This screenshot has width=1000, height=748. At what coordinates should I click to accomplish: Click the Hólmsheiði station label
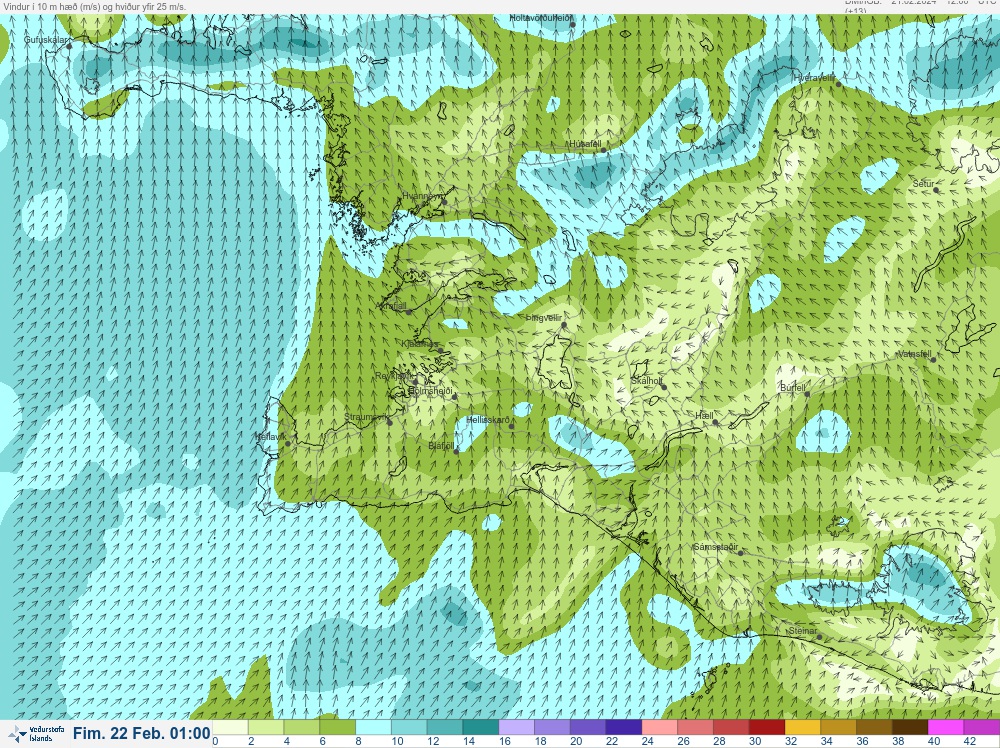click(x=430, y=390)
